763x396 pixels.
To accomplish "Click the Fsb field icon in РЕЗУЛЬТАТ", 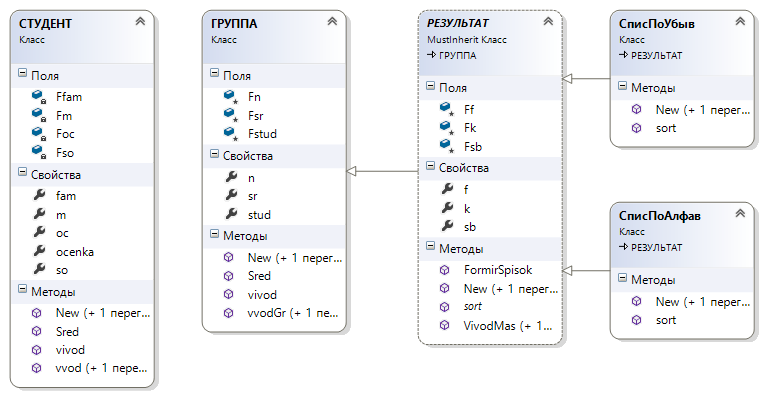I will tap(447, 145).
